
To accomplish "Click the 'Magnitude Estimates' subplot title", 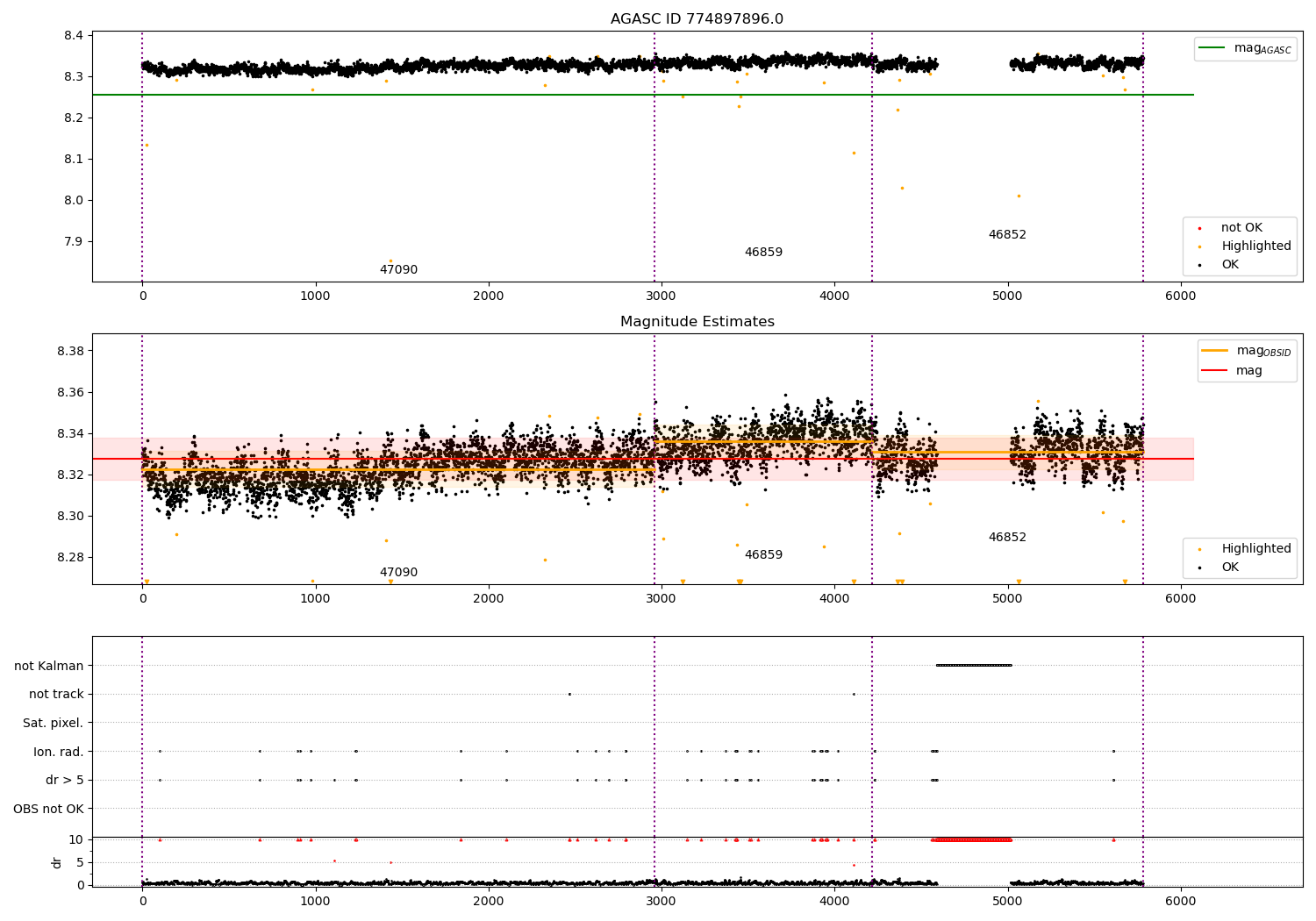I will (x=697, y=322).
